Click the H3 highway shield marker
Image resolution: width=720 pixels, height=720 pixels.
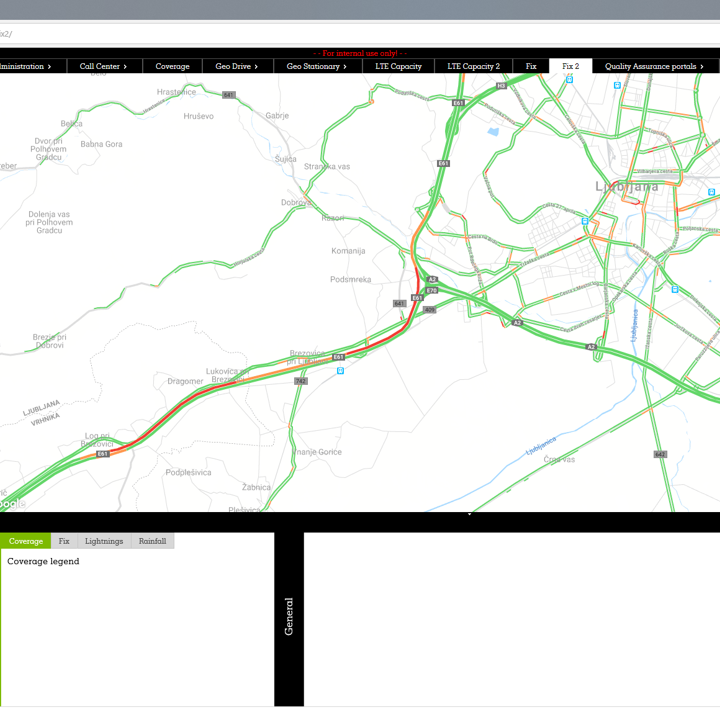point(502,86)
